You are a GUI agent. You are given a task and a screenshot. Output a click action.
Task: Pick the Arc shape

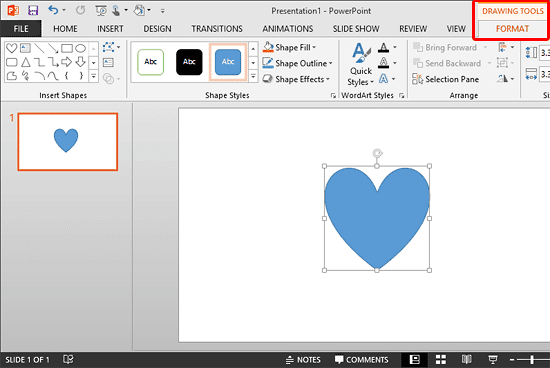pos(39,76)
